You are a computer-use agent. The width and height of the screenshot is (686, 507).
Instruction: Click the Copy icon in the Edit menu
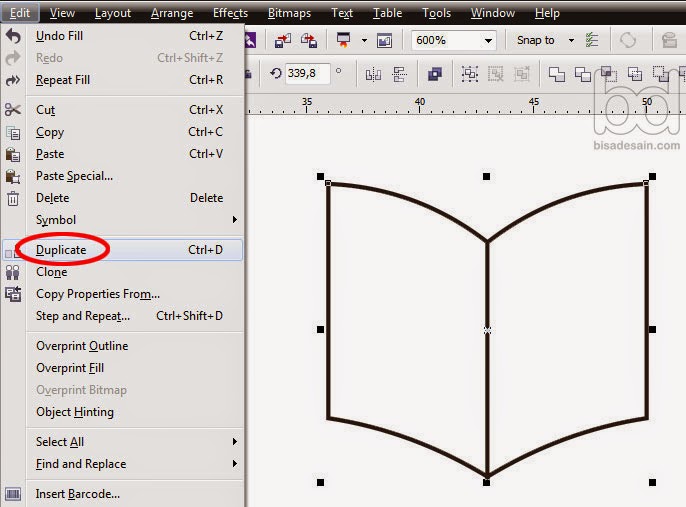coord(13,133)
